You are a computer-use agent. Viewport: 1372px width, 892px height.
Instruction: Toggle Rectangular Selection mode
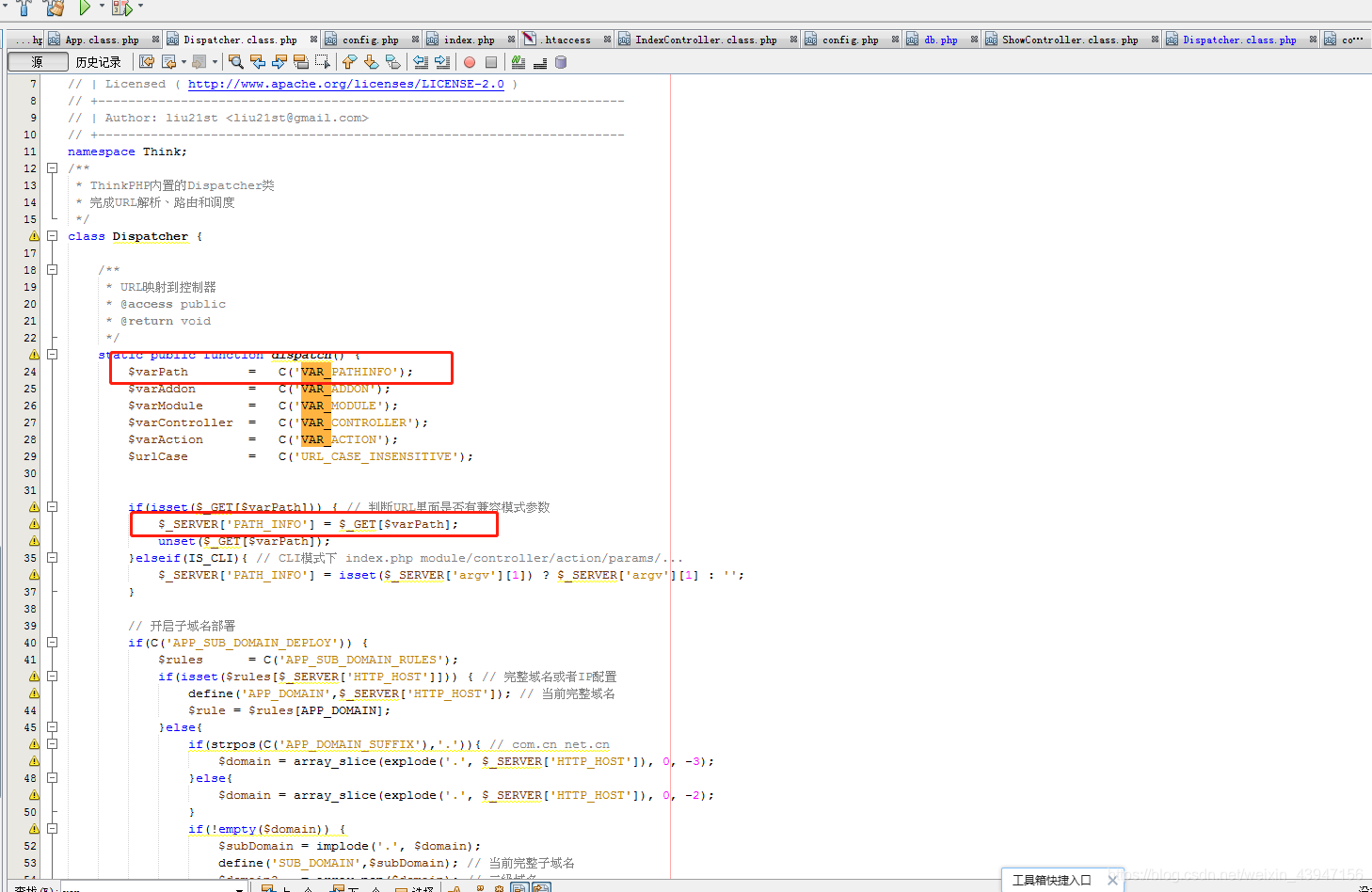pos(323,62)
